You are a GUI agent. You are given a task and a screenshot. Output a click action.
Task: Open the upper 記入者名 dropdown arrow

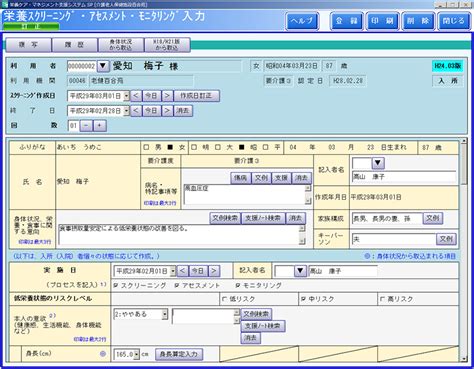coord(378,163)
